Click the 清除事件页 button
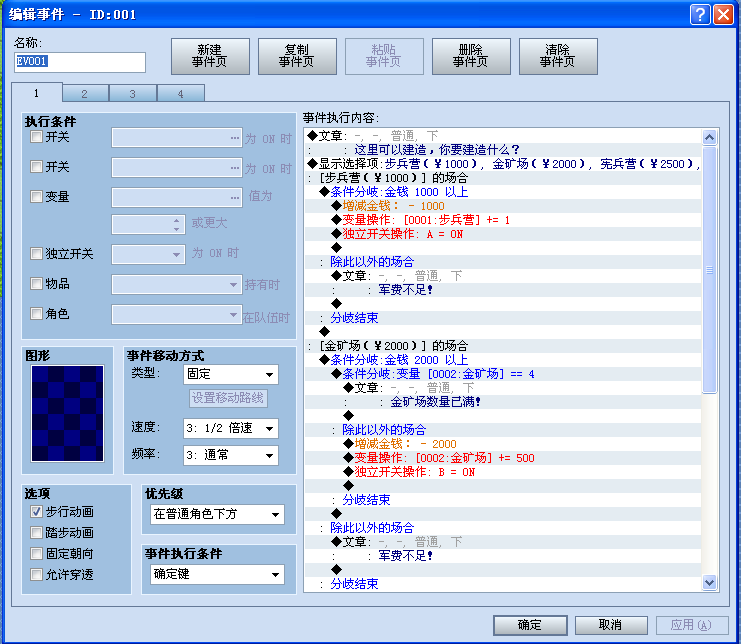The height and width of the screenshot is (644, 741). tap(558, 56)
